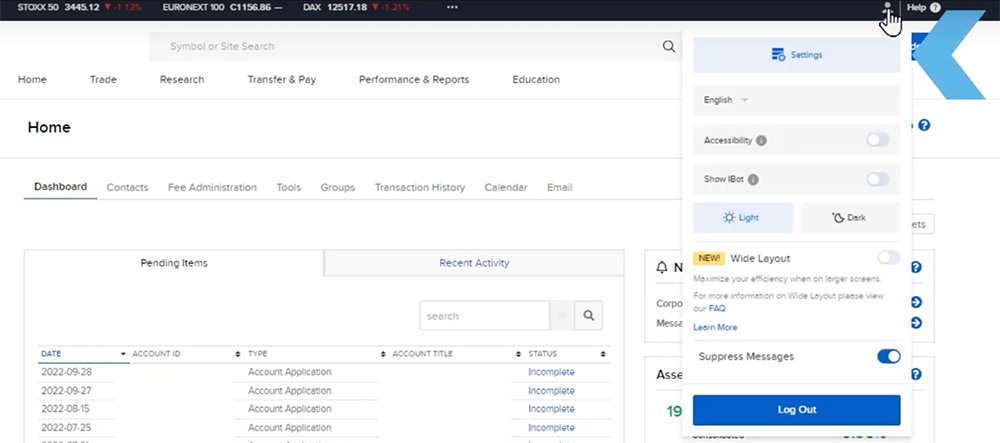Open the ticker bar three-dot menu
Viewport: 1000px width, 443px height.
click(x=452, y=7)
